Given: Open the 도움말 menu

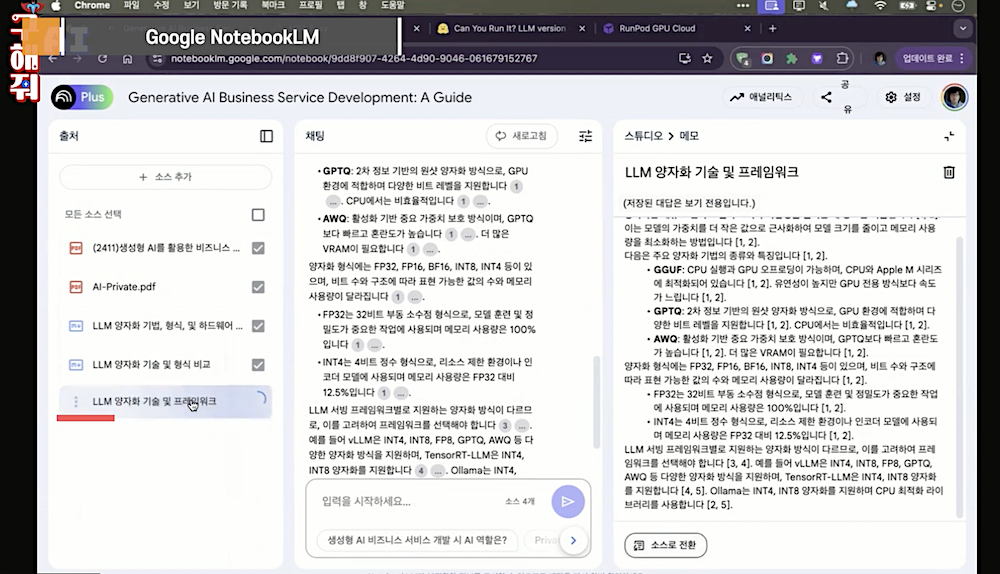Looking at the screenshot, I should tap(392, 5).
